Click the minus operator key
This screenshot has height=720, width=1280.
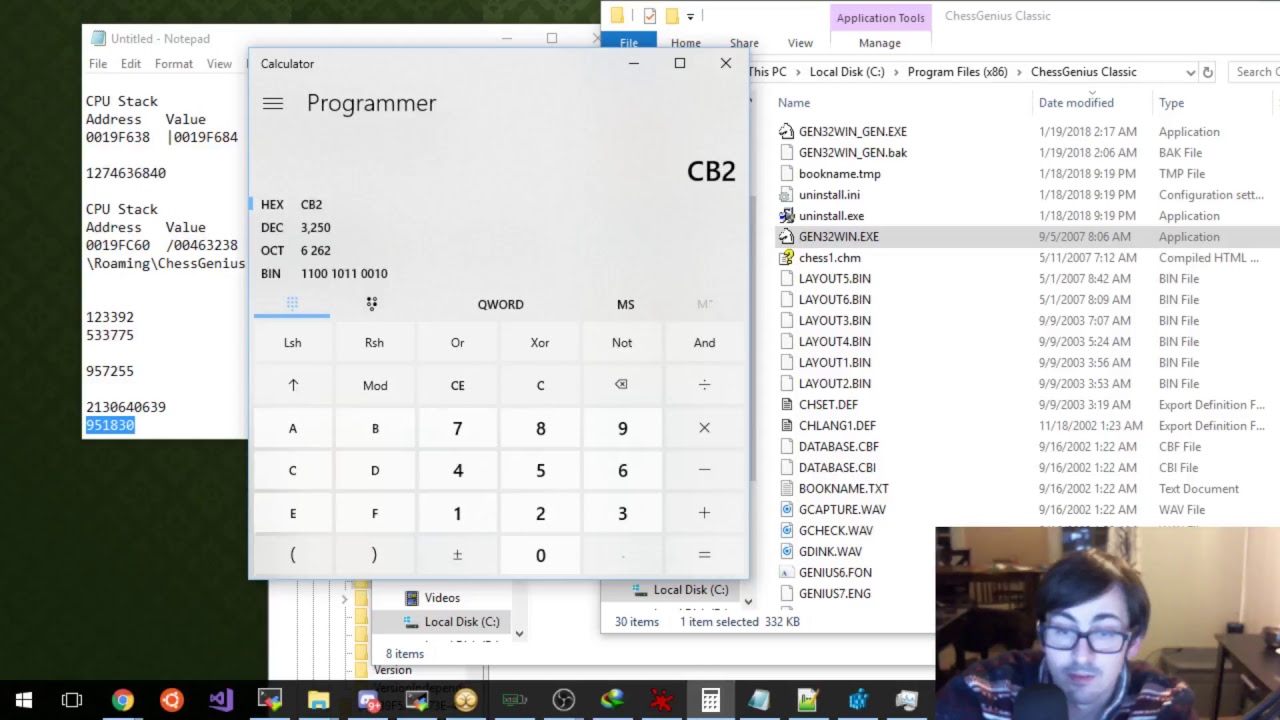click(704, 470)
